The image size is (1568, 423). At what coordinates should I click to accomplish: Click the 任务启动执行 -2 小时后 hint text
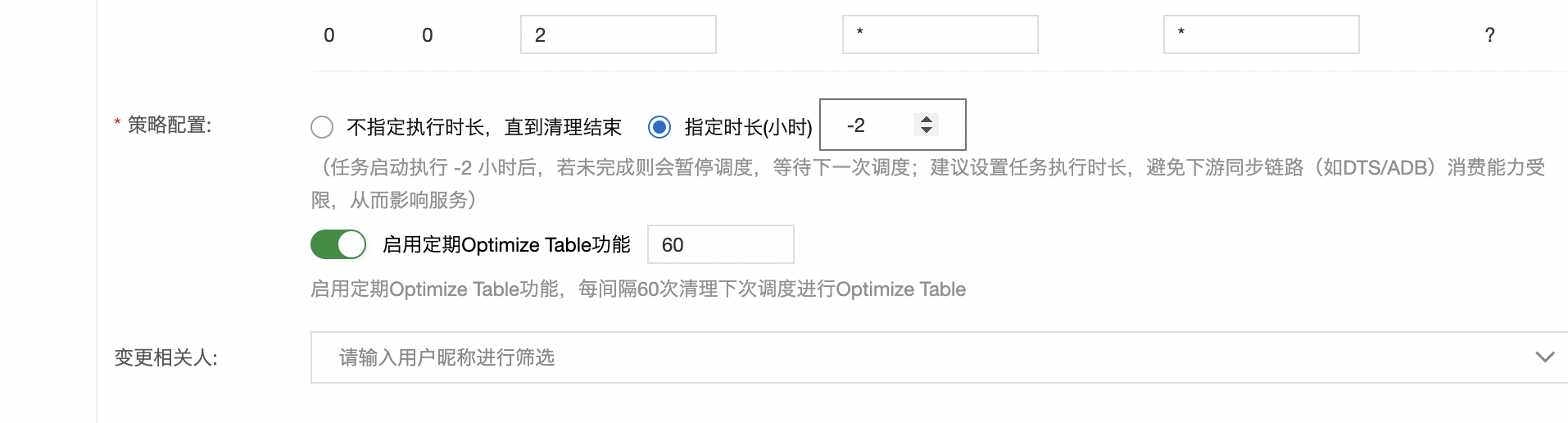(x=433, y=167)
